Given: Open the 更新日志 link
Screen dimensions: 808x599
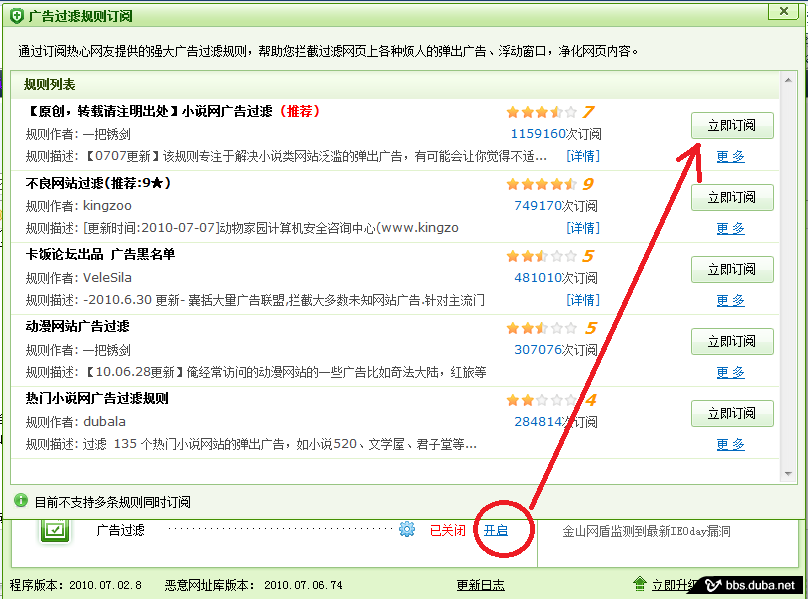Looking at the screenshot, I should point(480,585).
